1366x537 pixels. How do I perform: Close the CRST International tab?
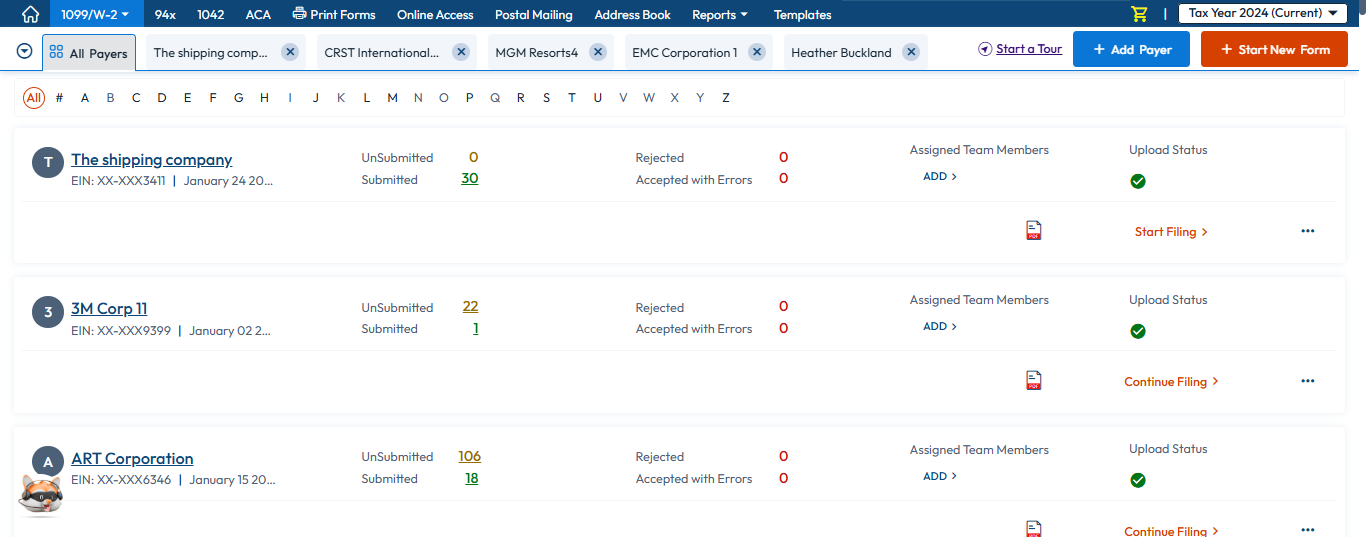[461, 52]
